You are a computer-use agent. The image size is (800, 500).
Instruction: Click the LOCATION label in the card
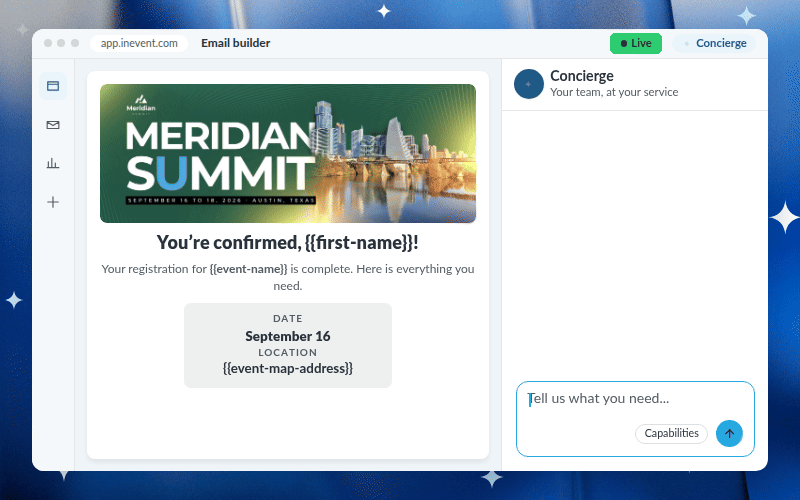pos(288,353)
